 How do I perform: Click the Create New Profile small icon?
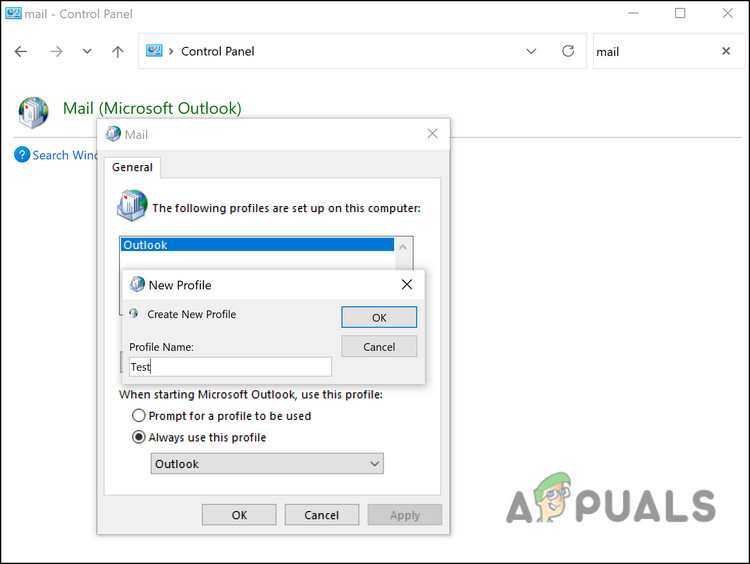pos(133,313)
